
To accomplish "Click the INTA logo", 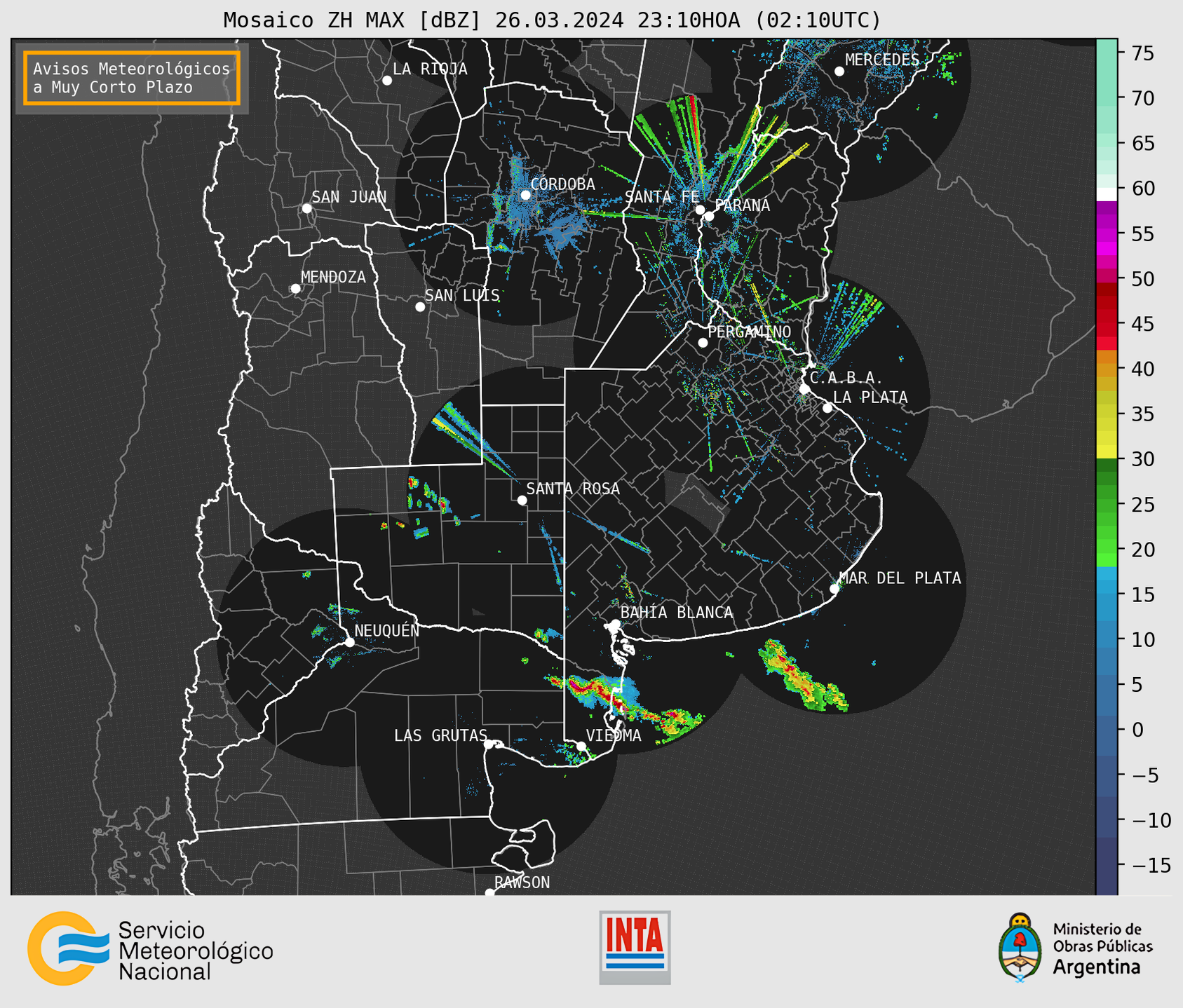I will (635, 947).
